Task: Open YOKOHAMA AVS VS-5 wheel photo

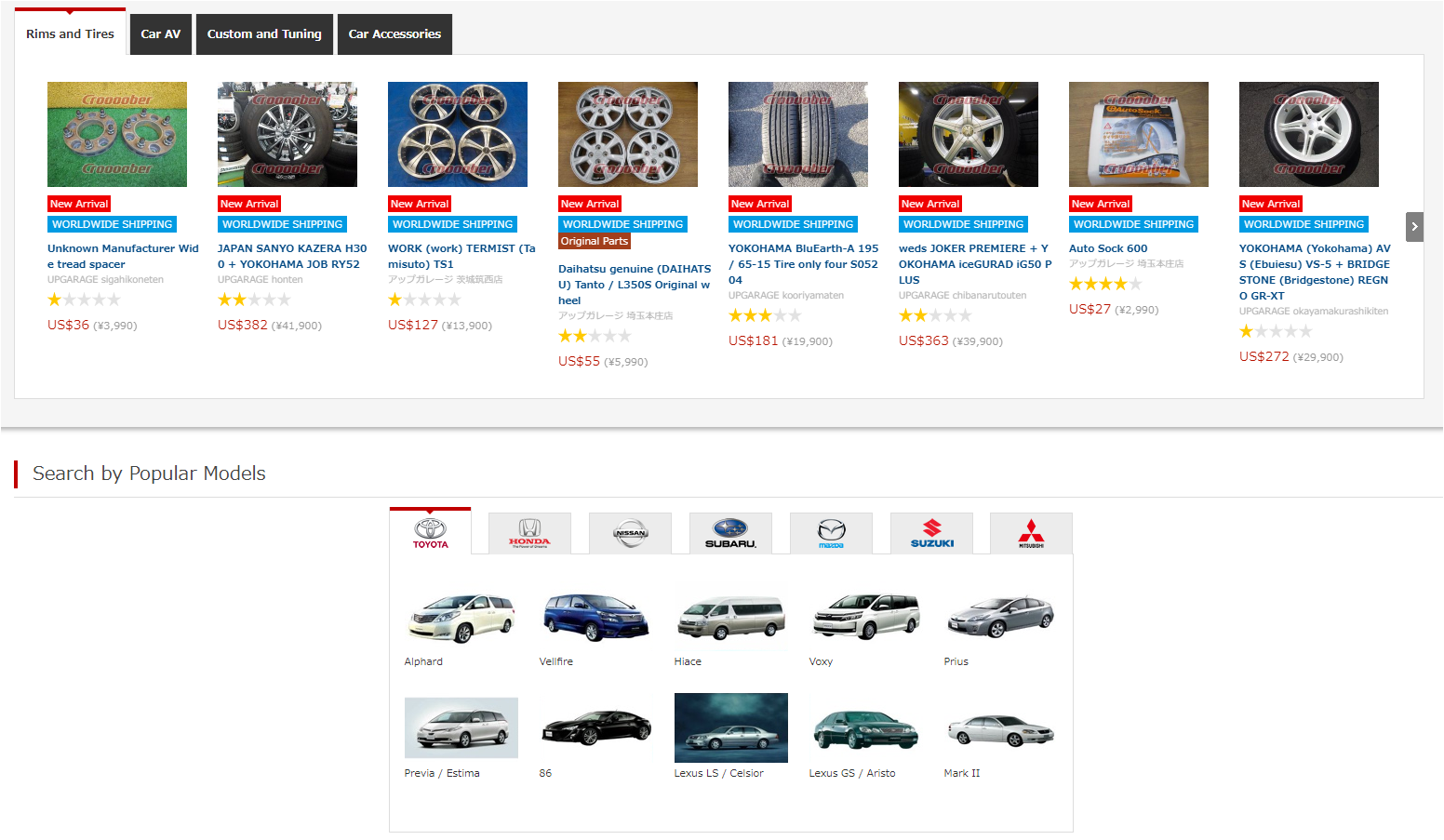Action: pyautogui.click(x=1309, y=134)
